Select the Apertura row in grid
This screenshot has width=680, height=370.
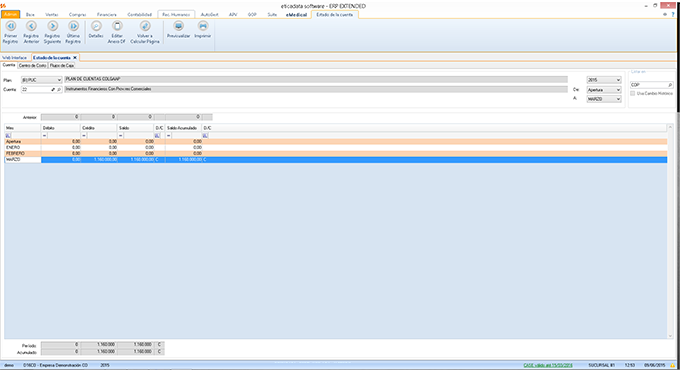coord(336,141)
